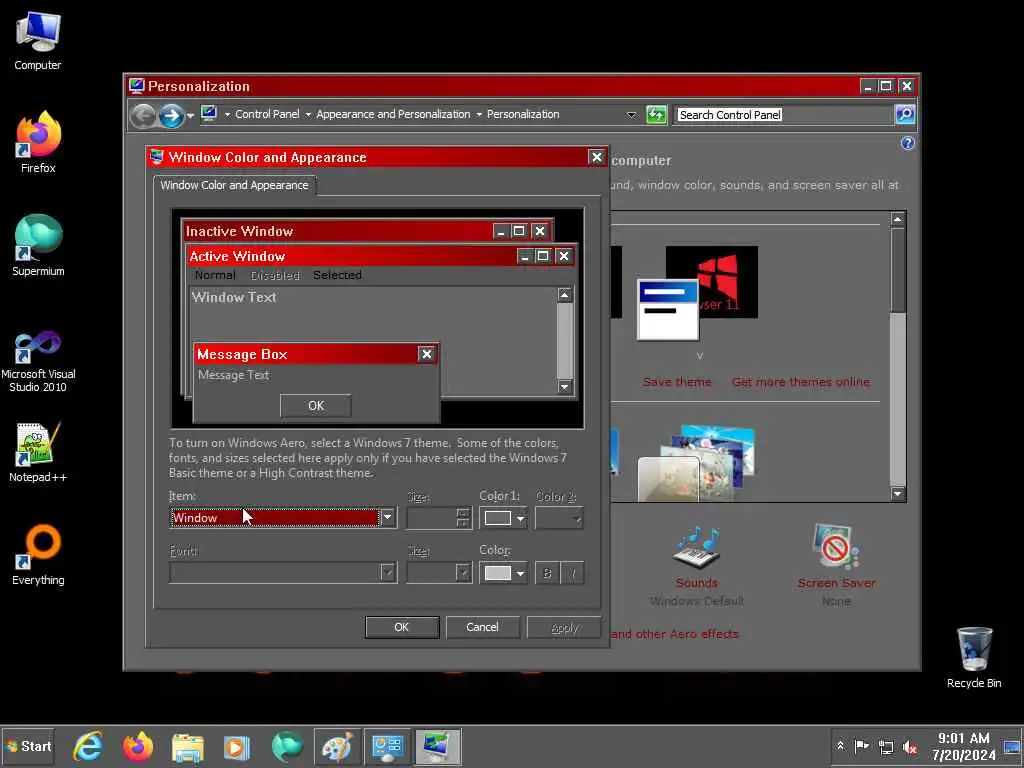Open the network tray icon
Viewport: 1024px width, 768px height.
[x=886, y=746]
